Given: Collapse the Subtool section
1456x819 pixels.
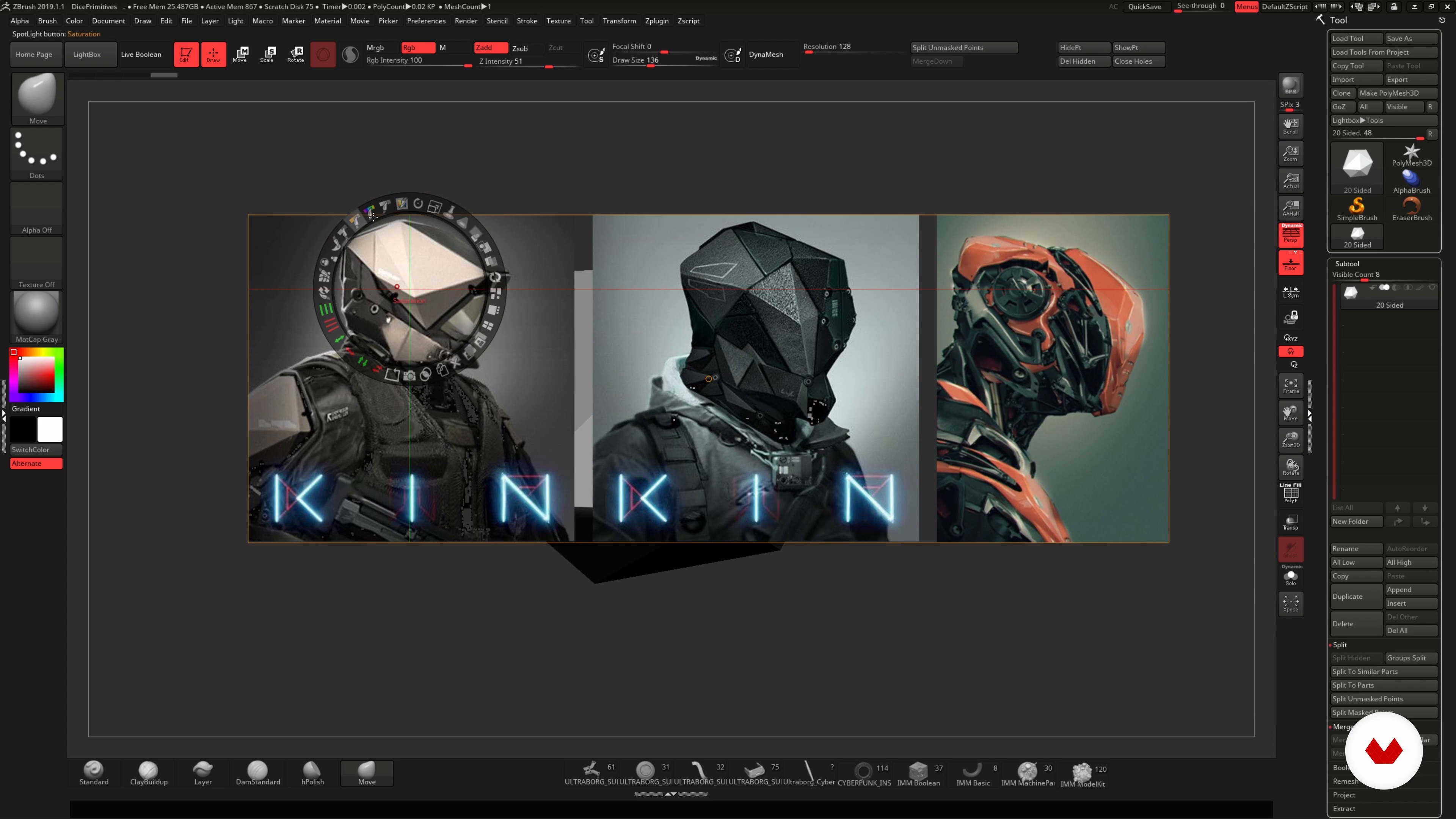Looking at the screenshot, I should (x=1347, y=264).
